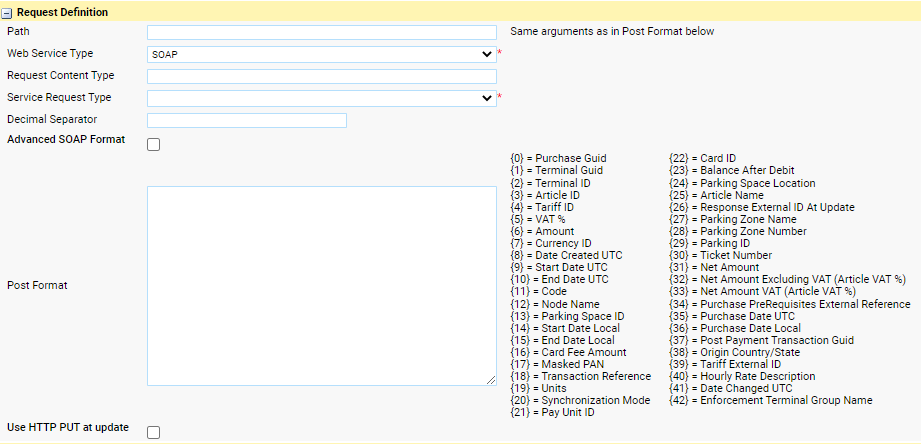
Task: Open the Web Service Type dropdown
Action: pyautogui.click(x=322, y=55)
